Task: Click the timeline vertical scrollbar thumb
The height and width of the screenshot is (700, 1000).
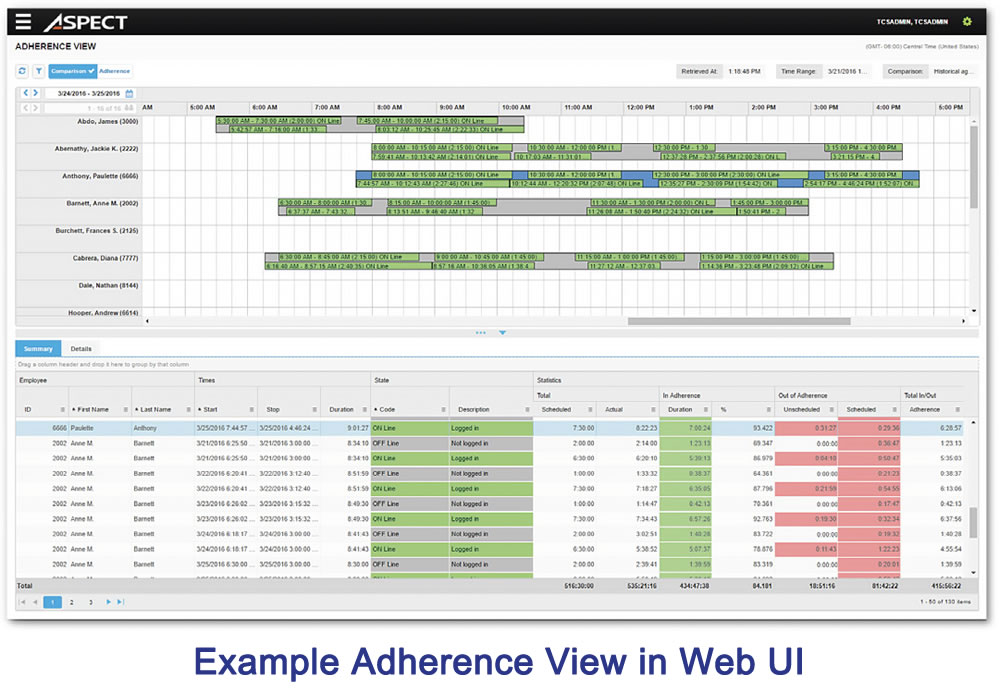Action: click(x=974, y=167)
